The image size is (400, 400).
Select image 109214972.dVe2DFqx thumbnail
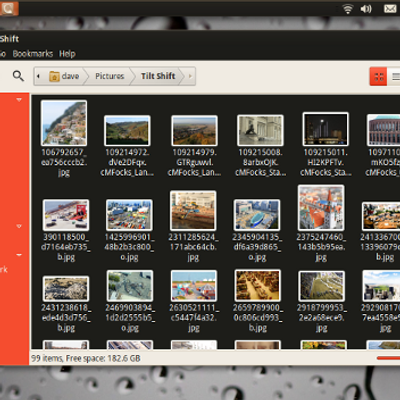click(127, 130)
